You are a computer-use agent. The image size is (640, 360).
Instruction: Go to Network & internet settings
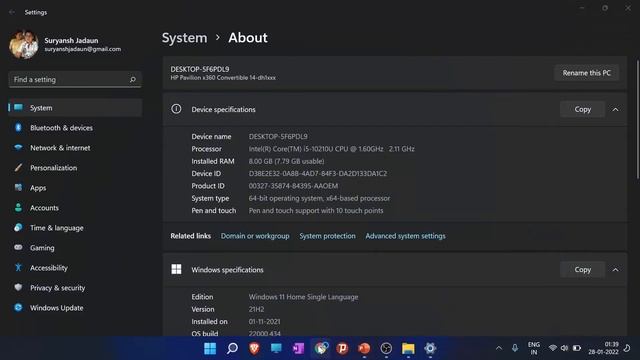[75, 148]
